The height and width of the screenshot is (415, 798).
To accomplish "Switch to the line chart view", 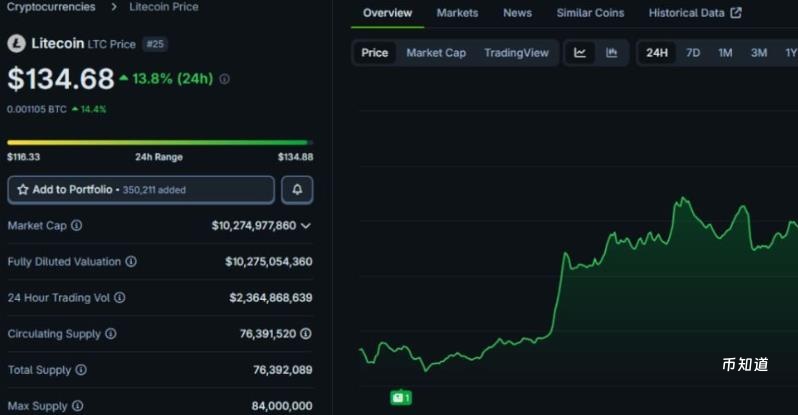I will 580,53.
